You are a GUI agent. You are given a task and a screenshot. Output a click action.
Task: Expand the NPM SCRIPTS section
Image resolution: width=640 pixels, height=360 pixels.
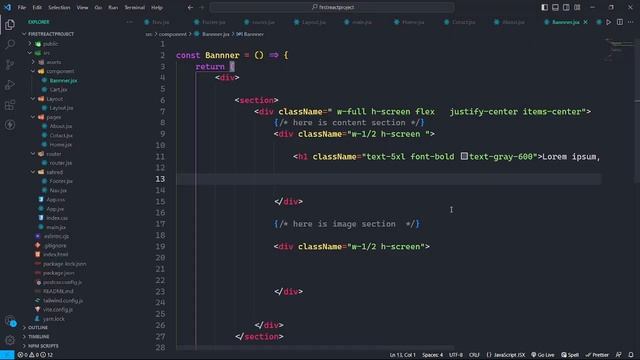tap(43, 346)
